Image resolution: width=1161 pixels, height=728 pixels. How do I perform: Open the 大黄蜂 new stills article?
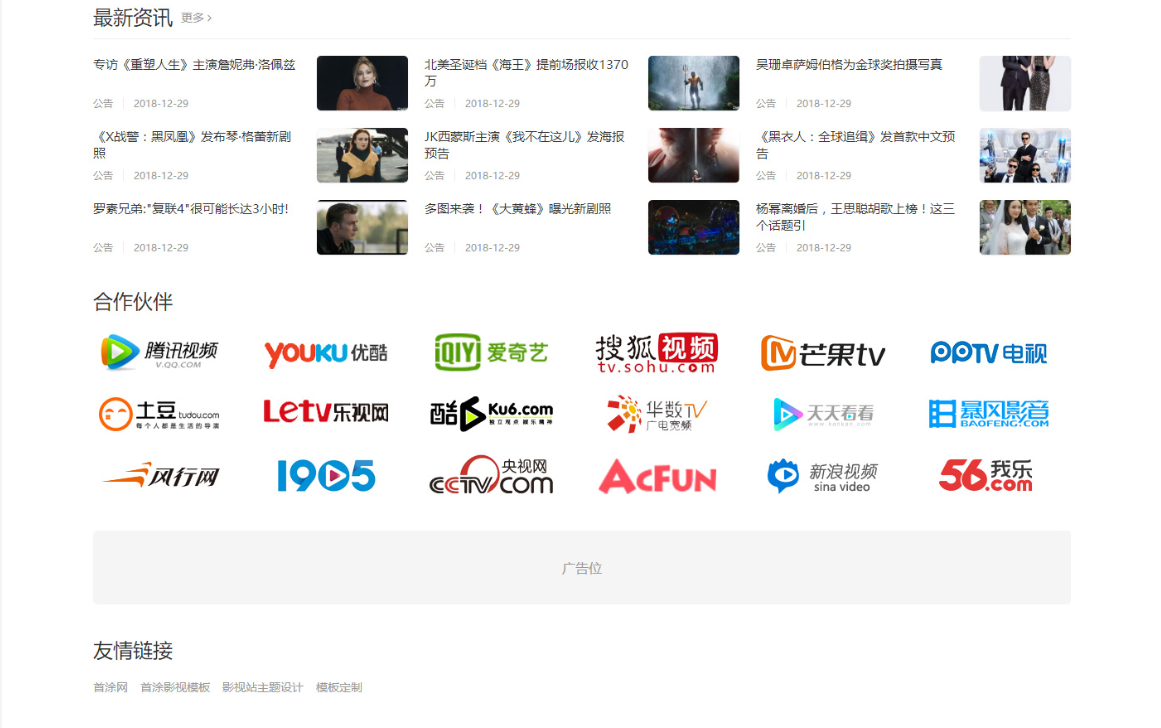point(518,209)
